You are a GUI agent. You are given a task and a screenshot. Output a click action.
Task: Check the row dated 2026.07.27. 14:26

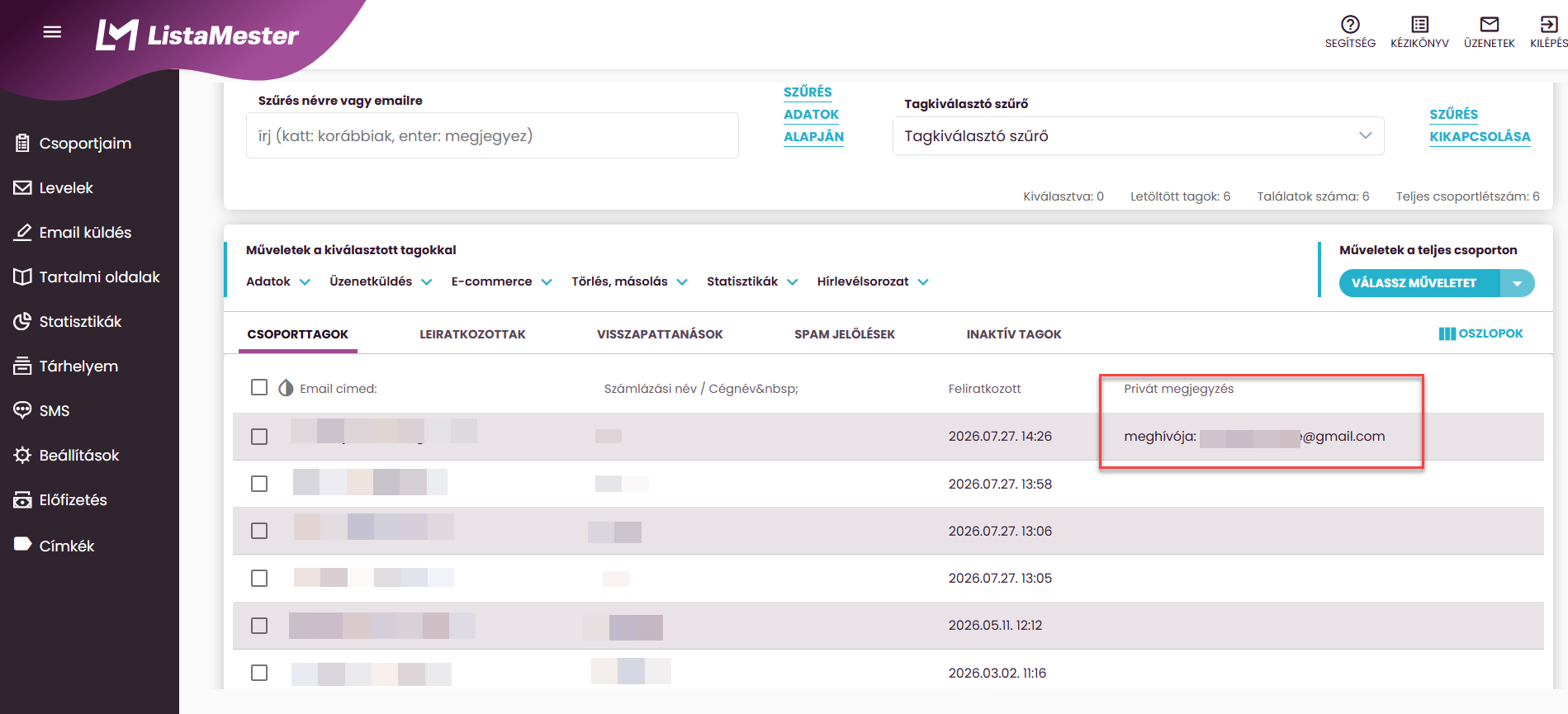[x=259, y=437]
